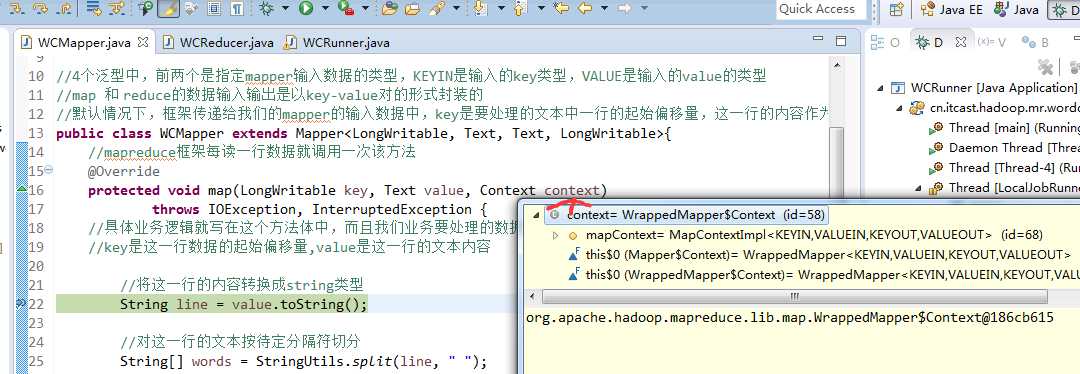
Task: Click the Open Task folder icon
Action: point(413,8)
